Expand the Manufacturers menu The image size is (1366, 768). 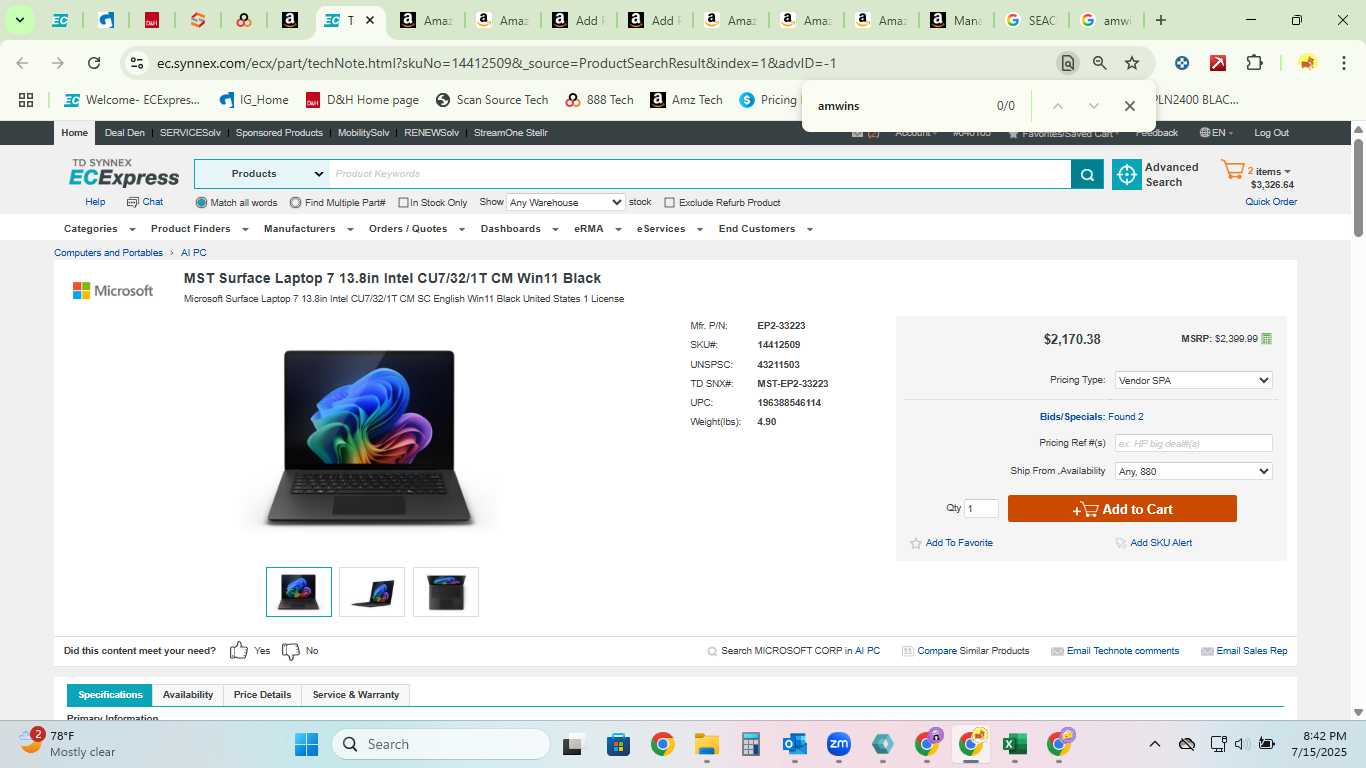click(308, 229)
